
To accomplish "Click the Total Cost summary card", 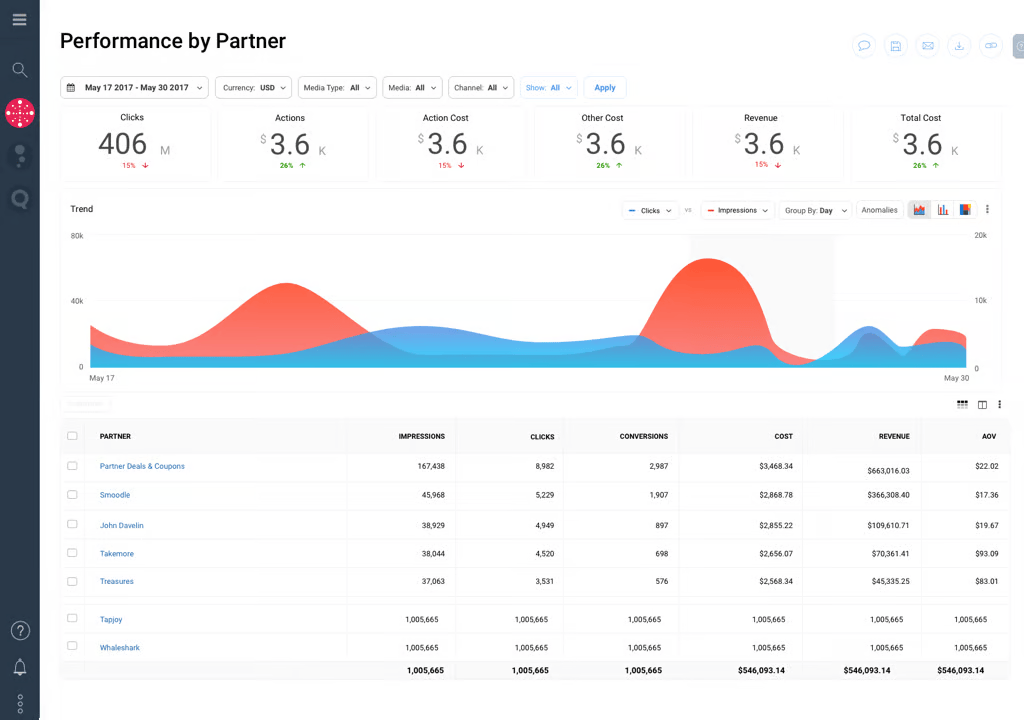I will pyautogui.click(x=926, y=144).
